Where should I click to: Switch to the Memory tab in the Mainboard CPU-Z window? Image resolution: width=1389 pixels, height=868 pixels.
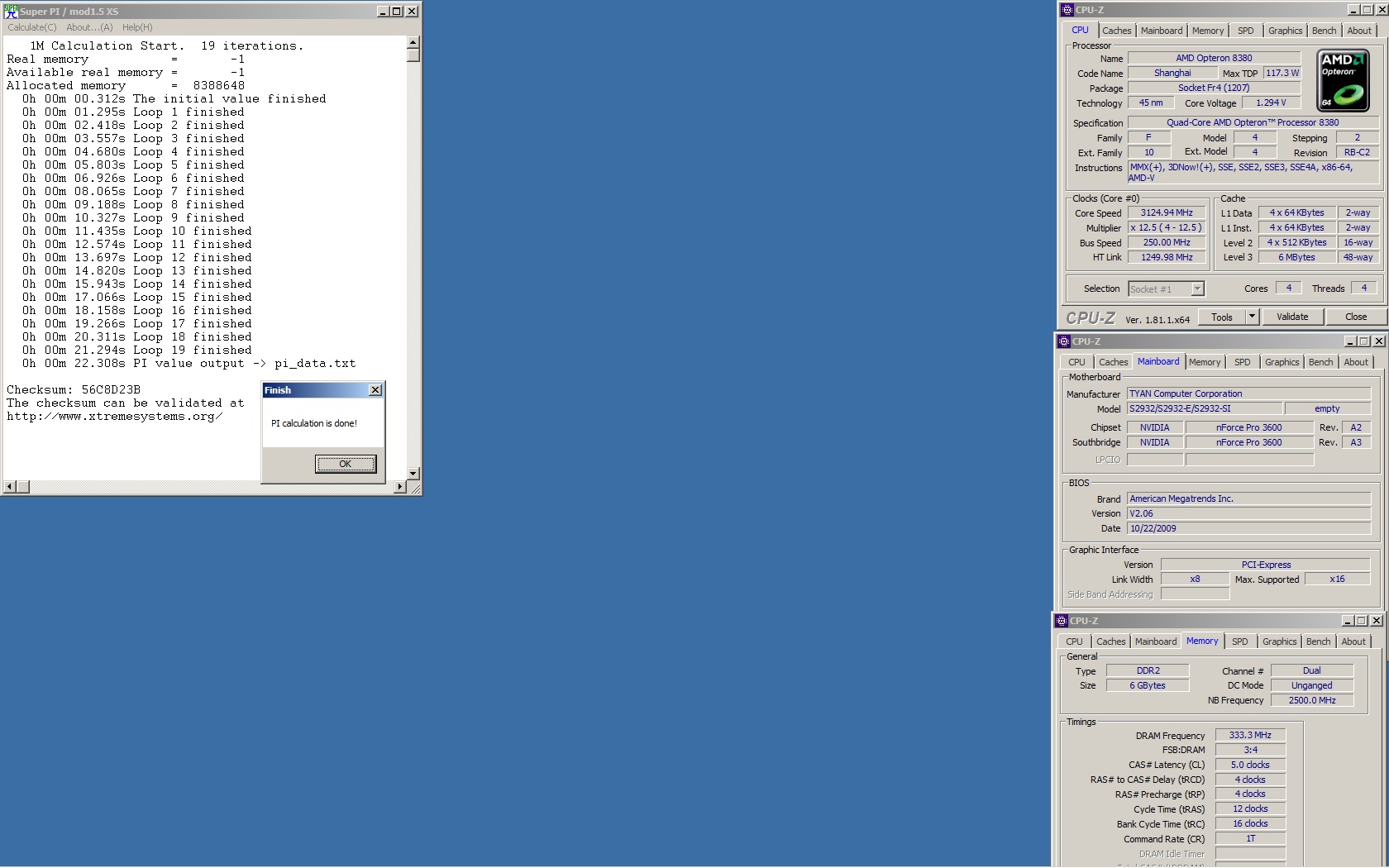(1204, 362)
